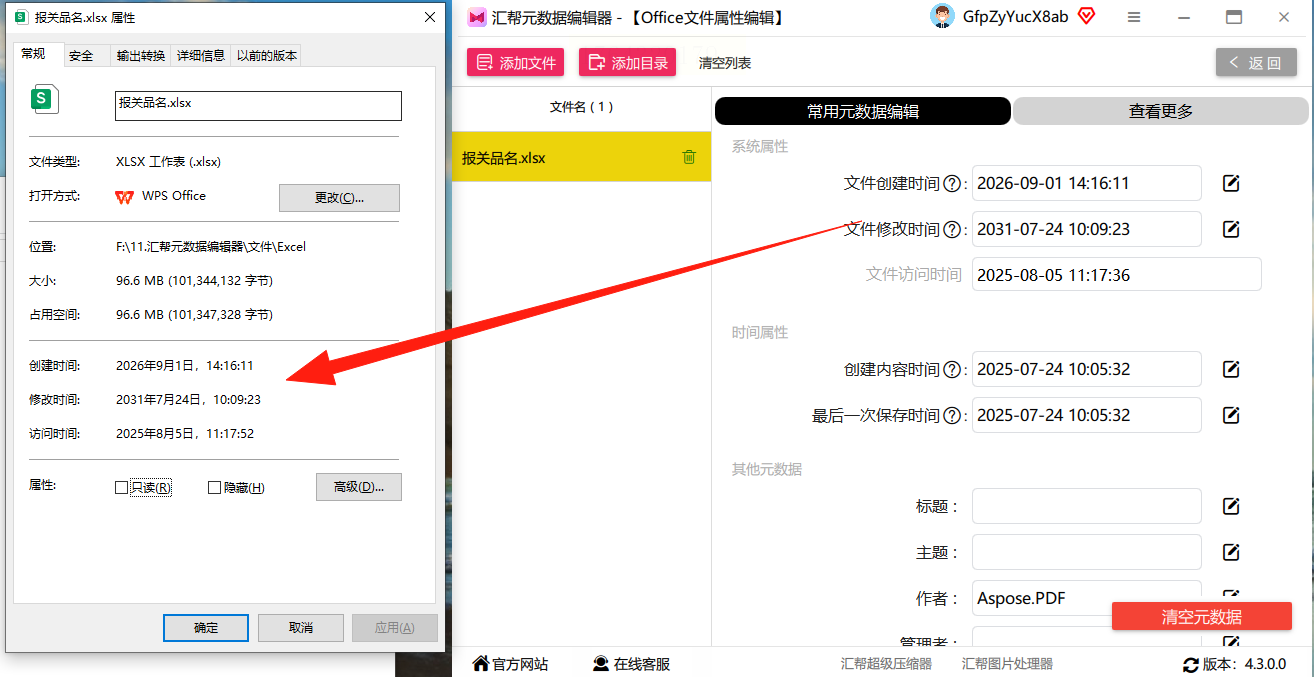Click 清空列表 button
Image resolution: width=1314 pixels, height=677 pixels.
click(725, 63)
